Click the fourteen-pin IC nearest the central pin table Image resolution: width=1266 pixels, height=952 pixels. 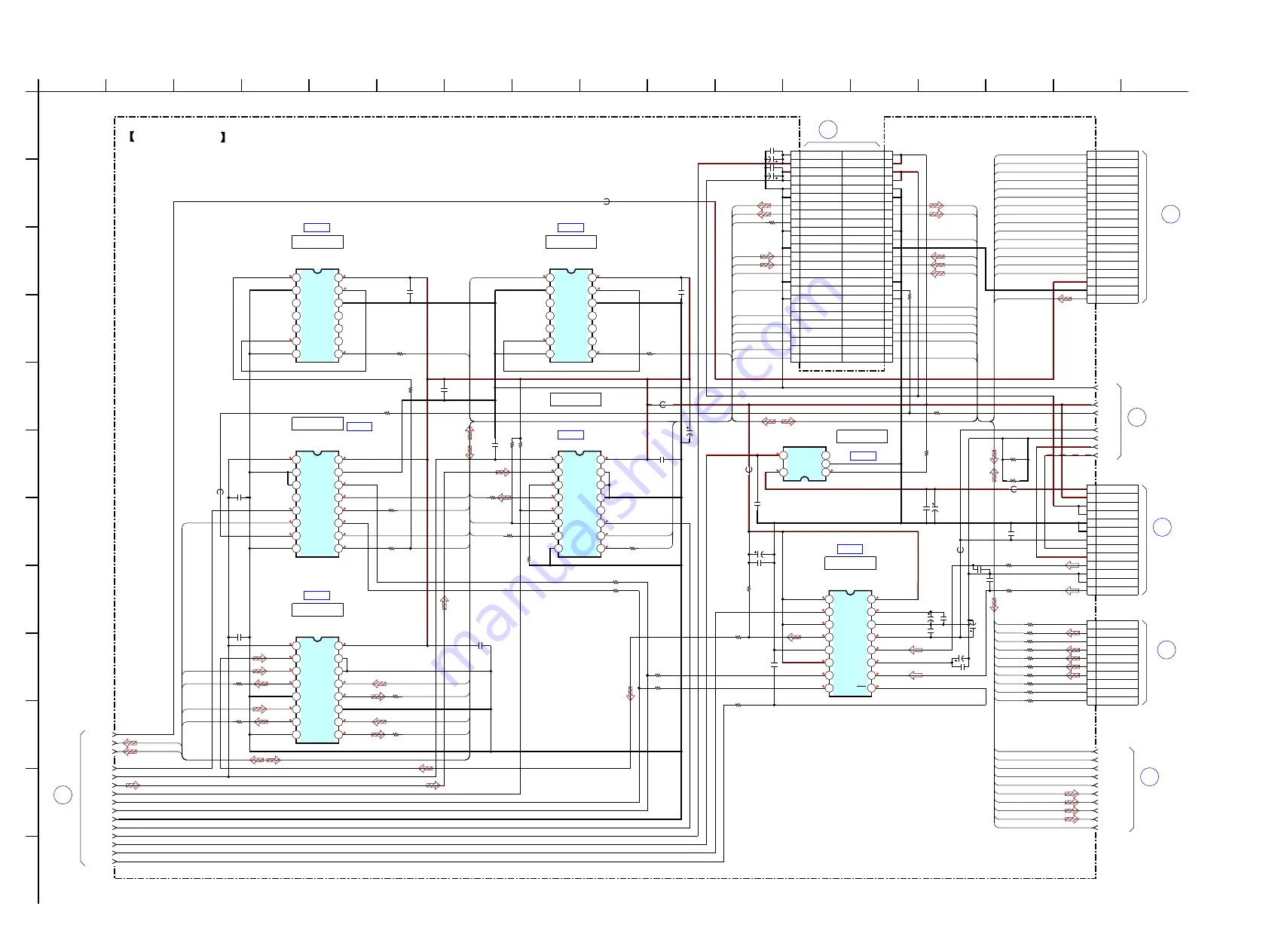coord(571,315)
